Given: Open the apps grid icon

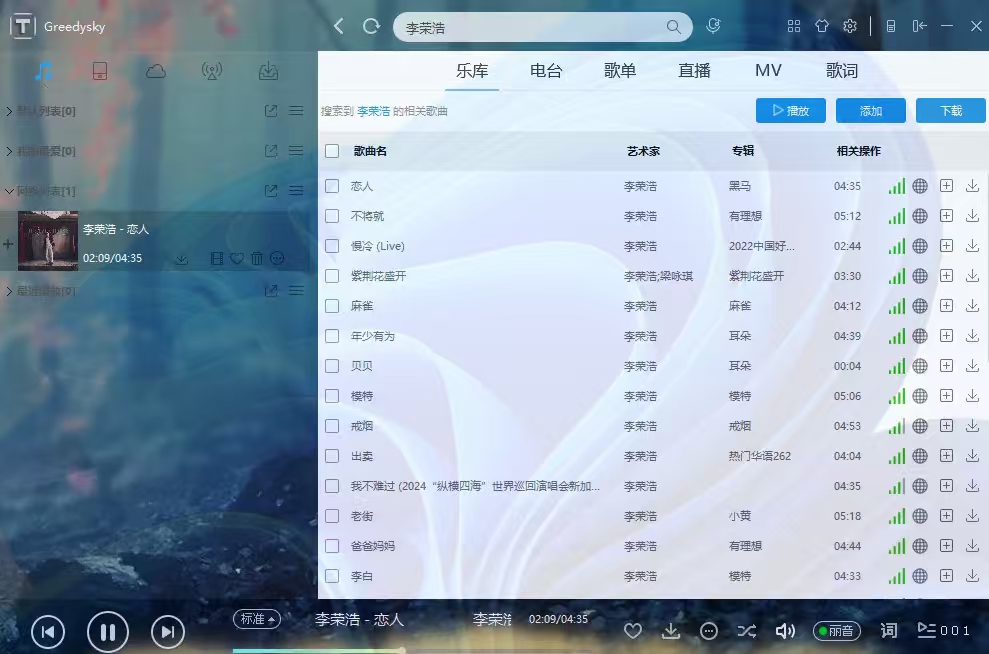Looking at the screenshot, I should click(x=794, y=26).
